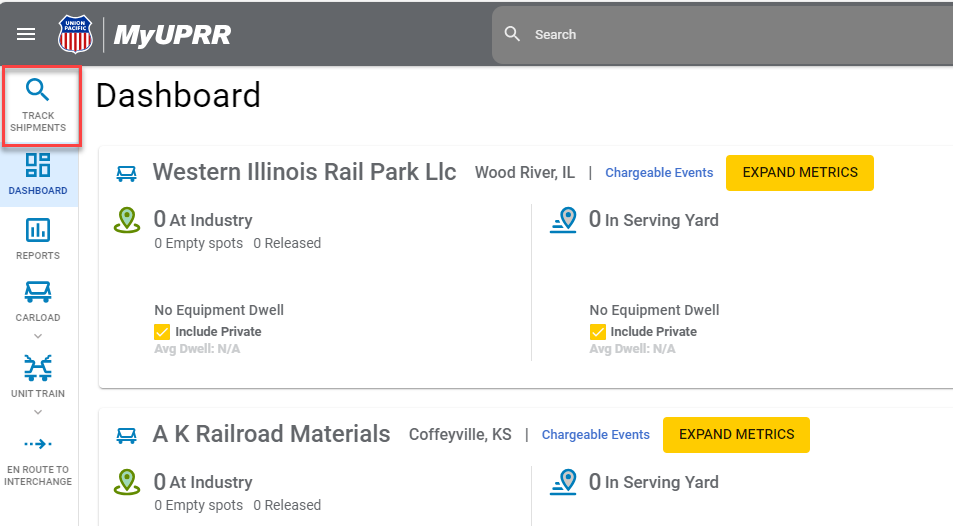Click No Equipment Dwell under In Serving Yard

(x=655, y=310)
